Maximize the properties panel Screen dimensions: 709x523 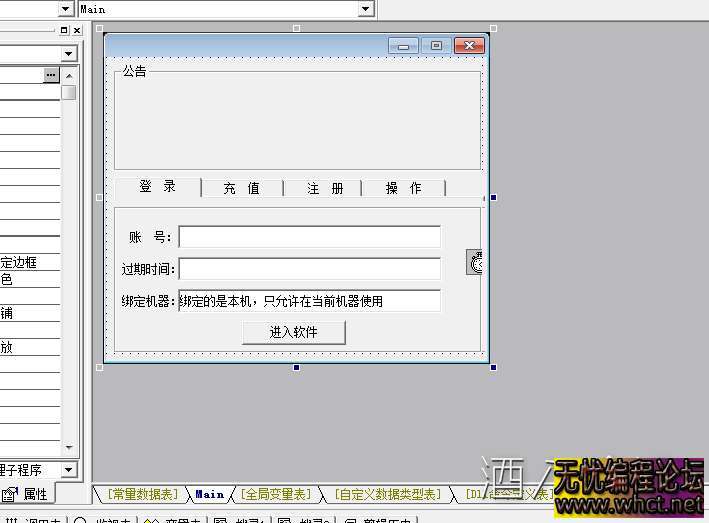pyautogui.click(x=64, y=32)
